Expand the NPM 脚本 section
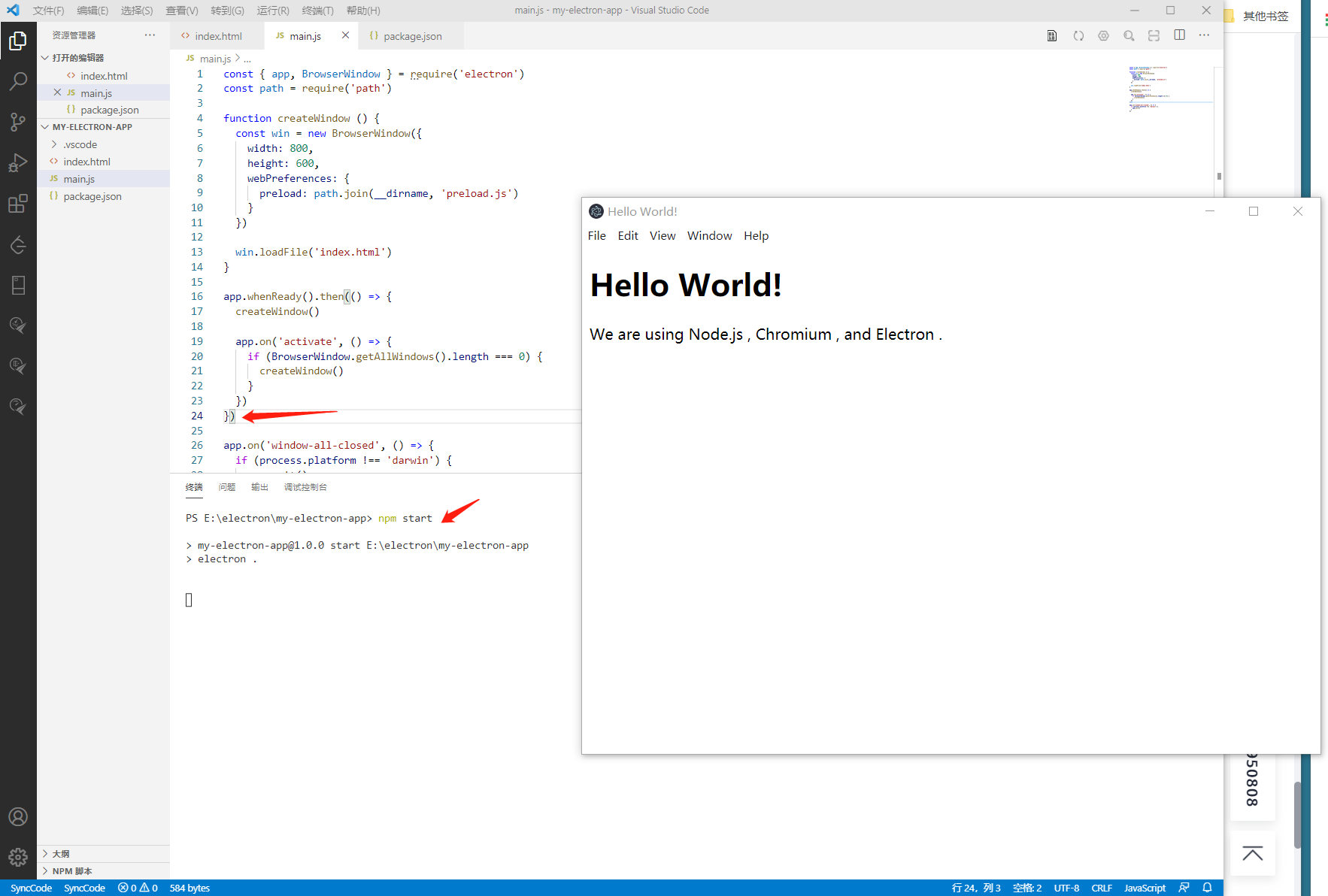This screenshot has width=1328, height=896. (x=72, y=871)
